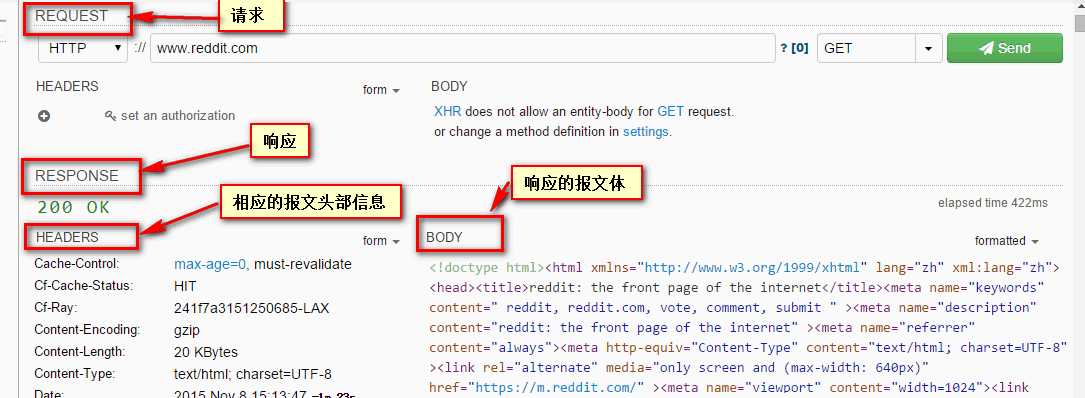Click the request HEADERS heading

click(x=67, y=87)
